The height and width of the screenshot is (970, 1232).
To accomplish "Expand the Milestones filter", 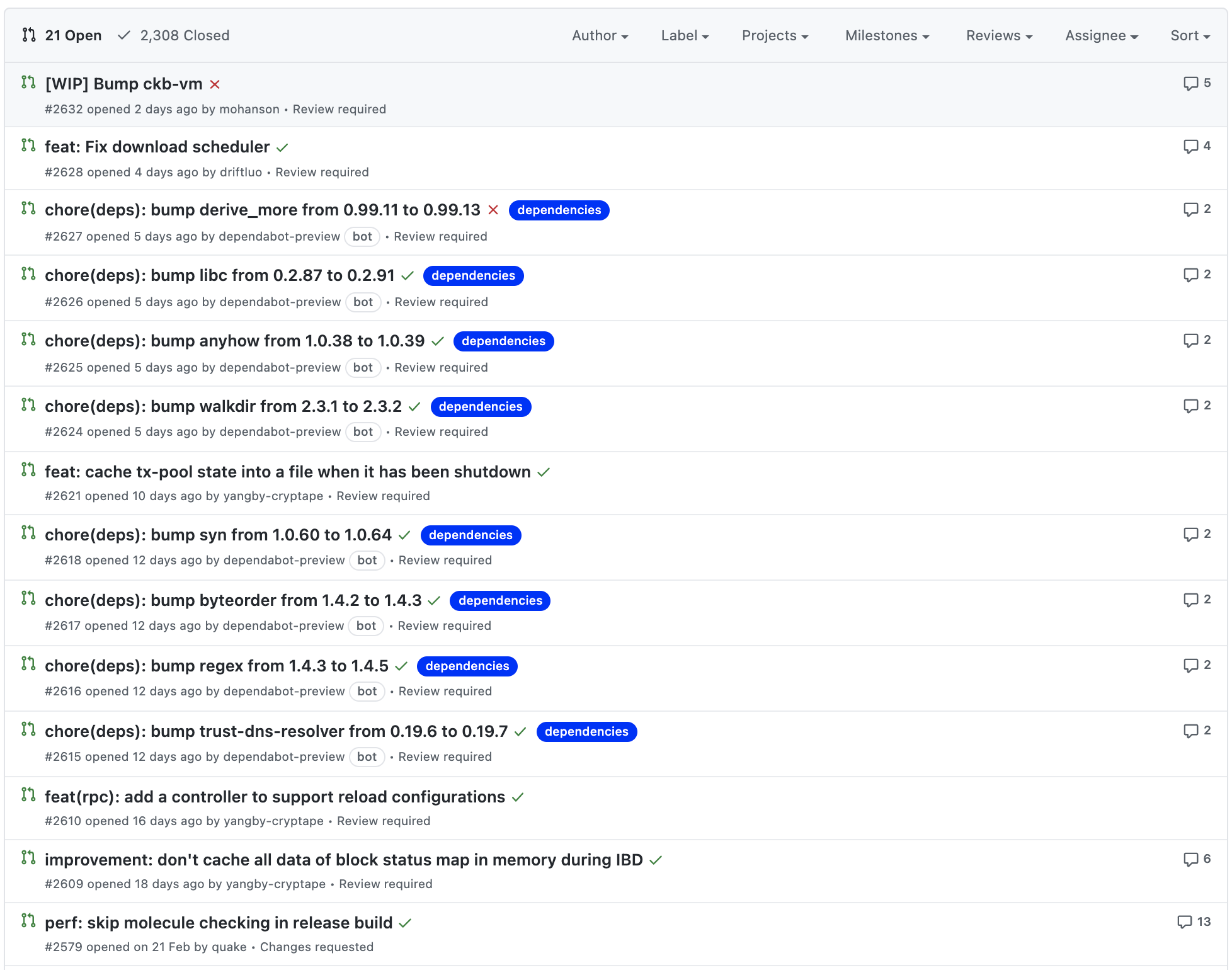I will tap(887, 35).
